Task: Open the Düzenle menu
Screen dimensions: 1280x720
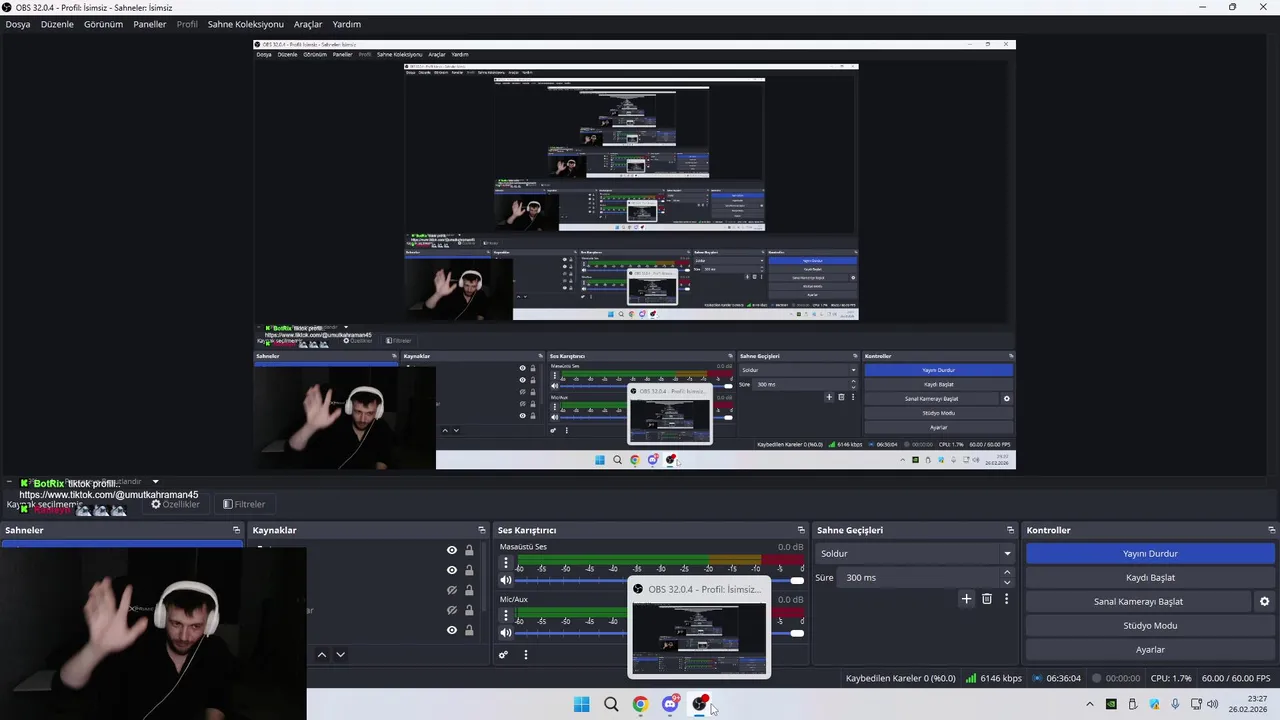Action: pos(57,24)
